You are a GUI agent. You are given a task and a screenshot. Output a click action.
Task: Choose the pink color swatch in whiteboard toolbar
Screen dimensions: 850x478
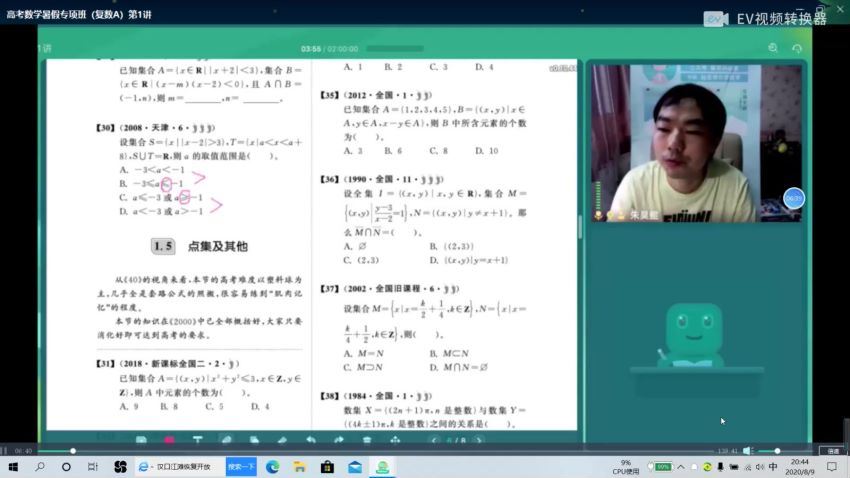(x=170, y=440)
